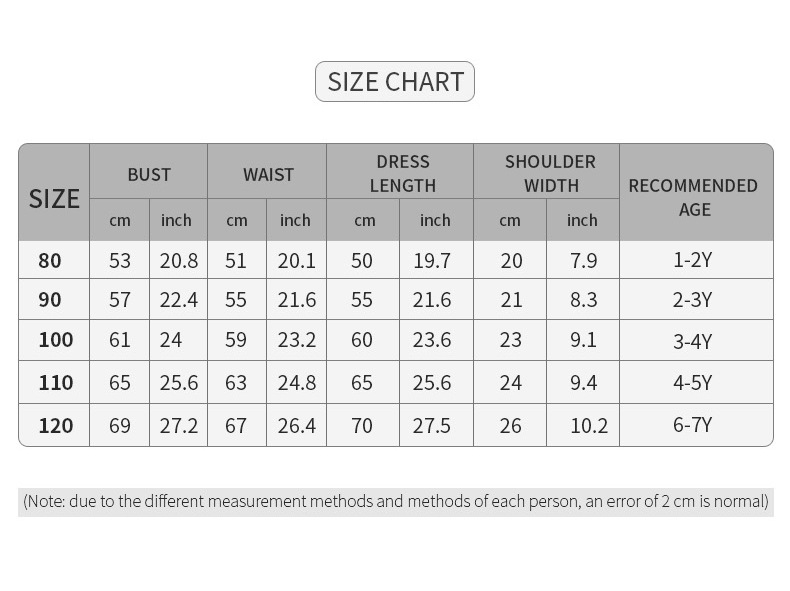Viewport: 790px width, 591px height.
Task: Select the RECOMMENDED AGE column header
Action: [x=693, y=197]
